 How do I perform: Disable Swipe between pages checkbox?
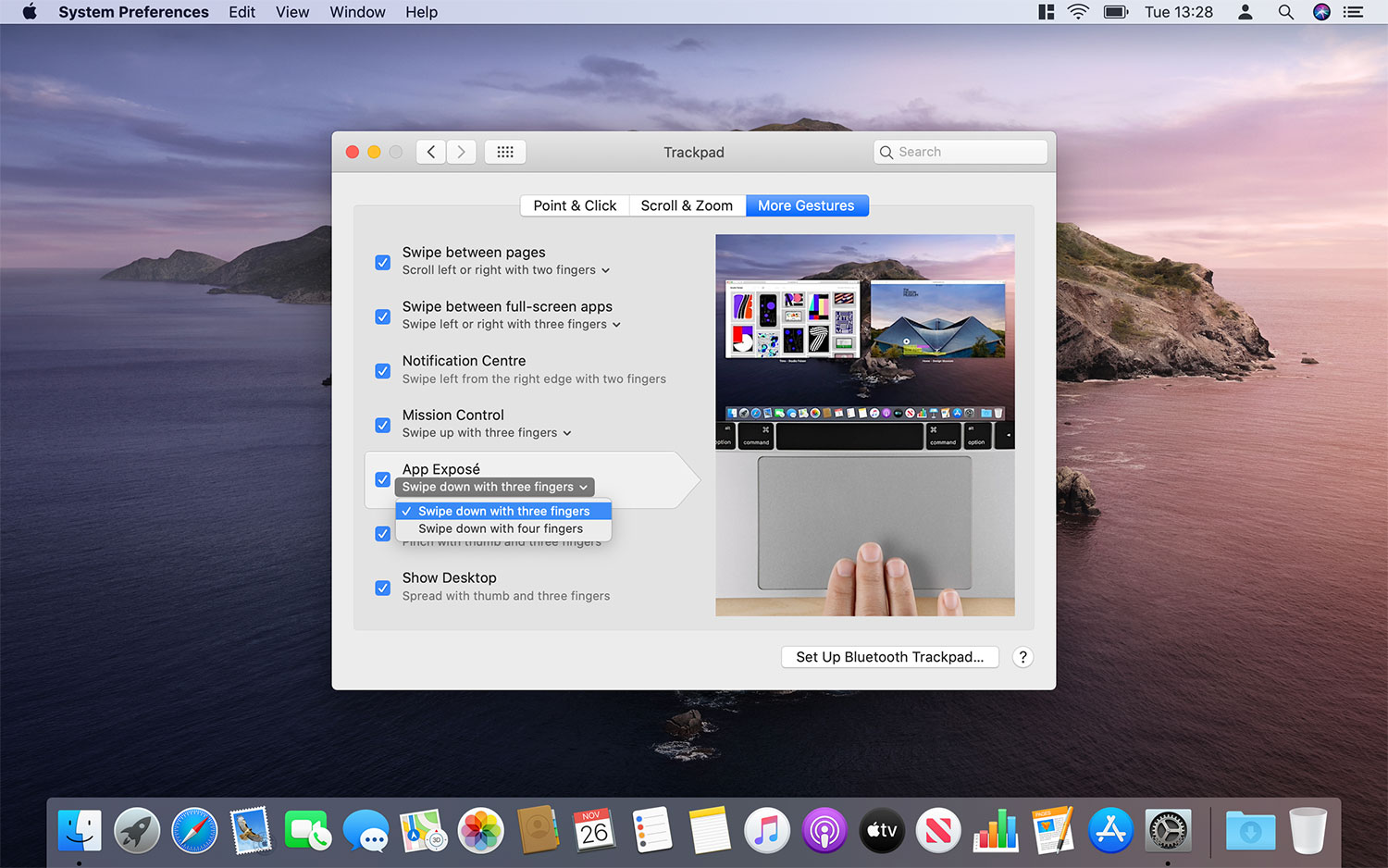click(382, 262)
